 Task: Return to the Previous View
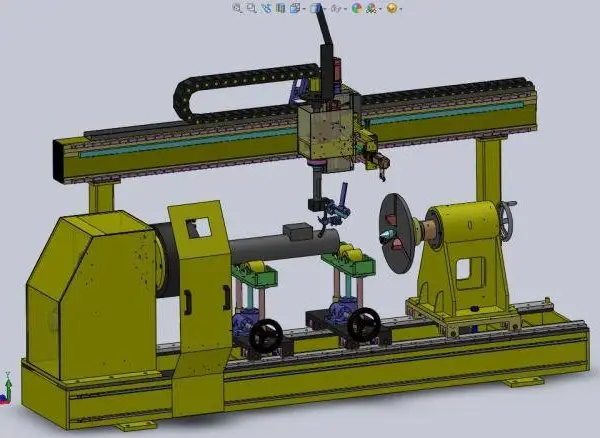[x=266, y=8]
